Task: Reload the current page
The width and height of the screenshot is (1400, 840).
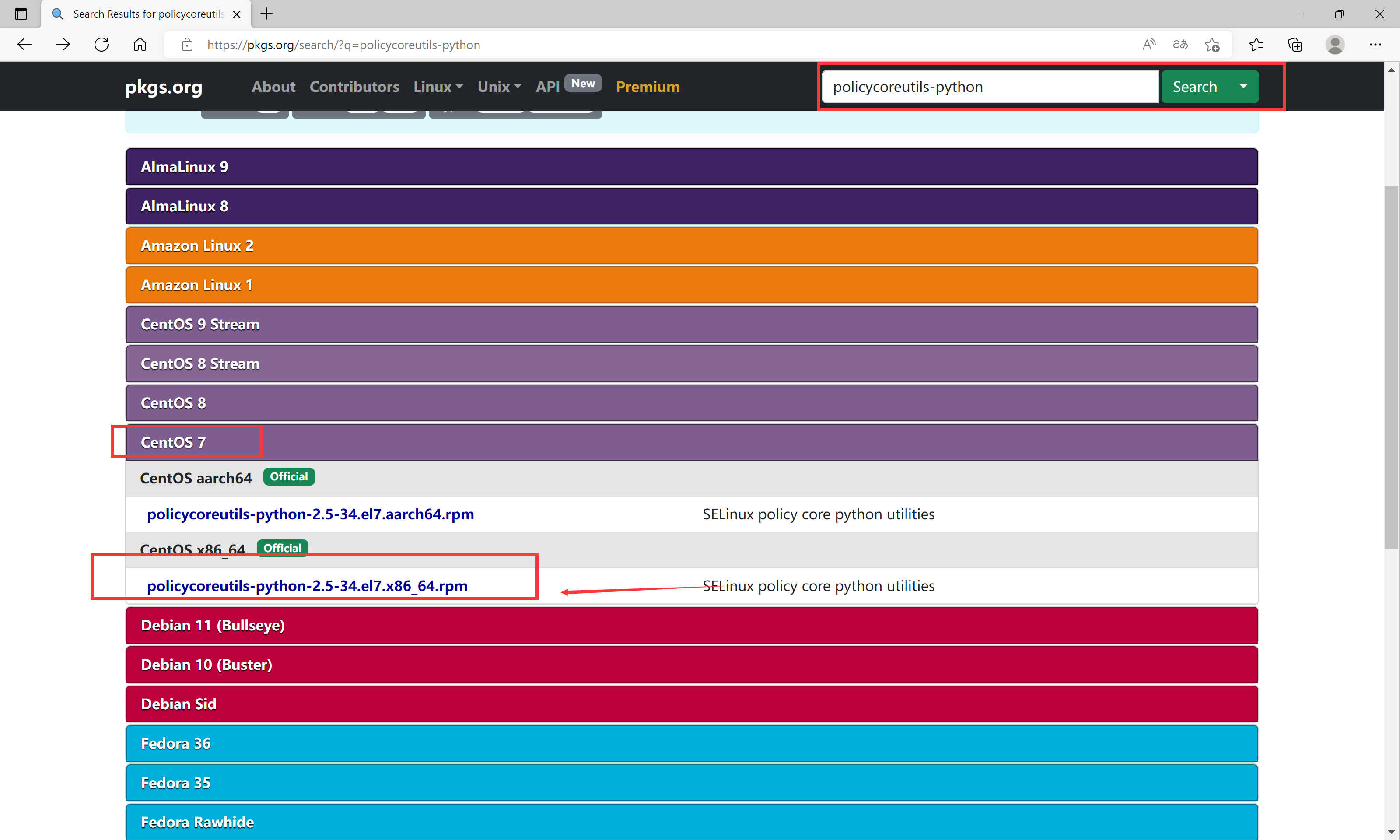Action: pos(101,44)
